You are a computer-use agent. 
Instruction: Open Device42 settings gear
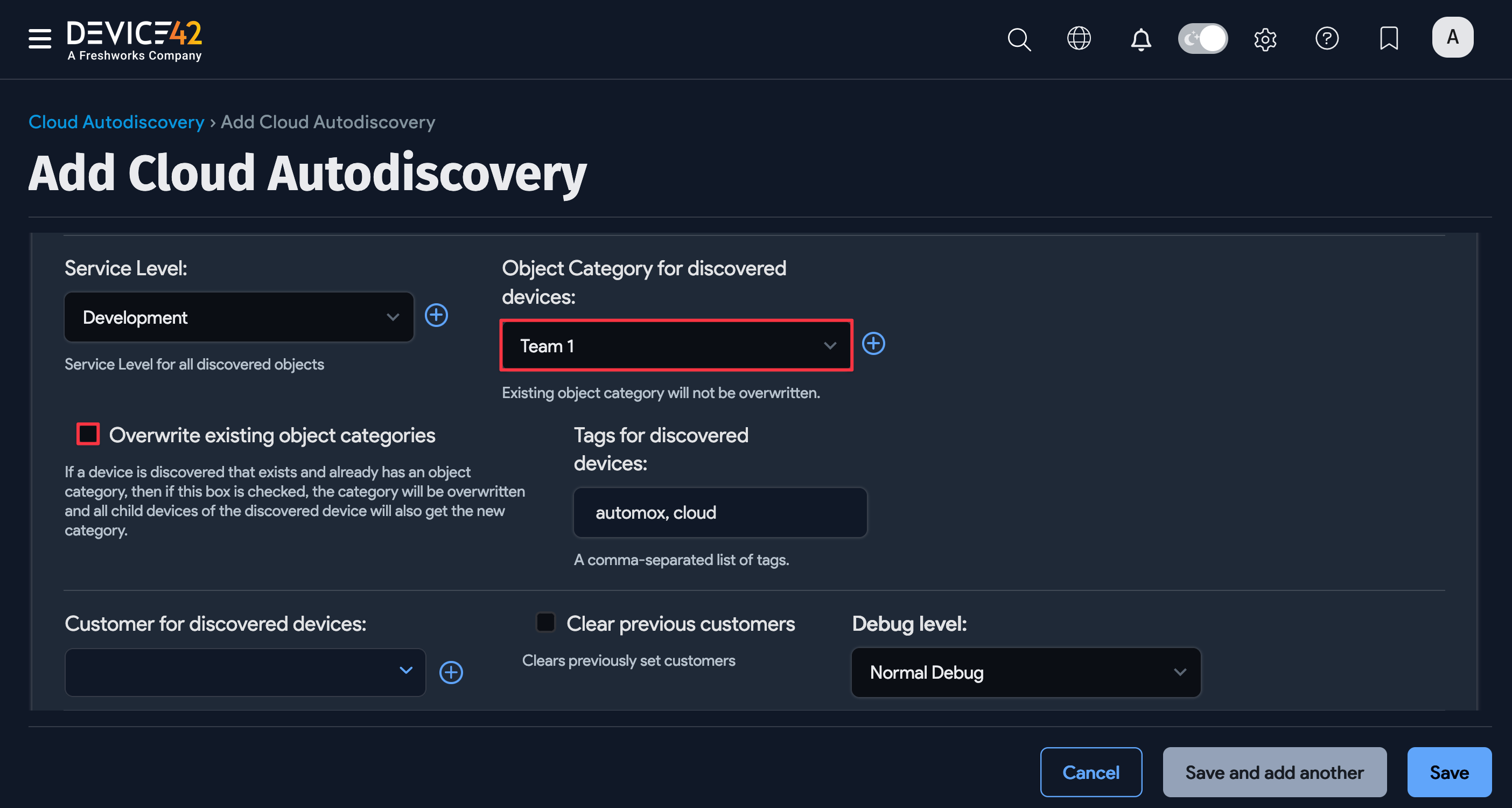coord(1265,39)
